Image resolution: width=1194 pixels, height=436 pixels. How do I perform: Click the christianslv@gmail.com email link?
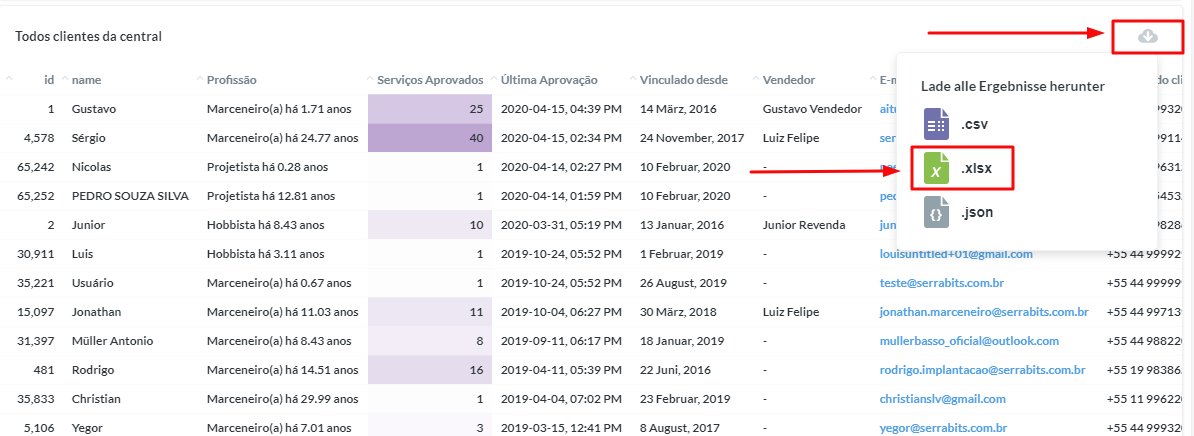[x=942, y=399]
